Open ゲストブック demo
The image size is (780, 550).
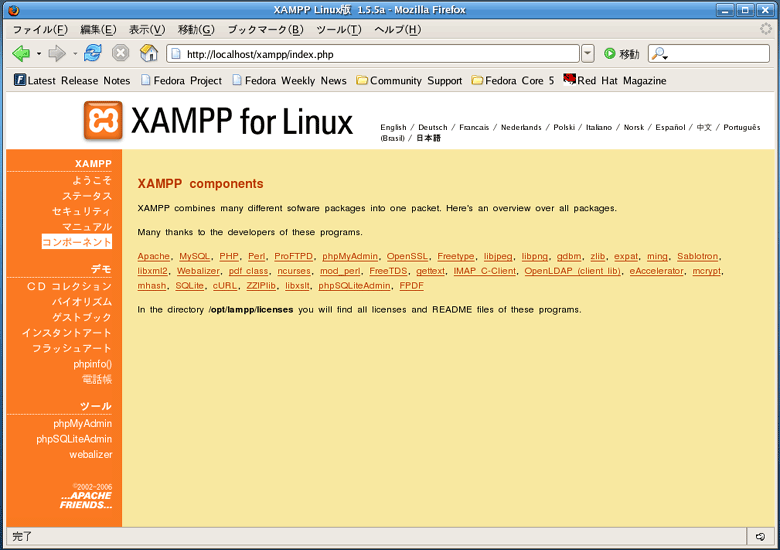click(82, 317)
